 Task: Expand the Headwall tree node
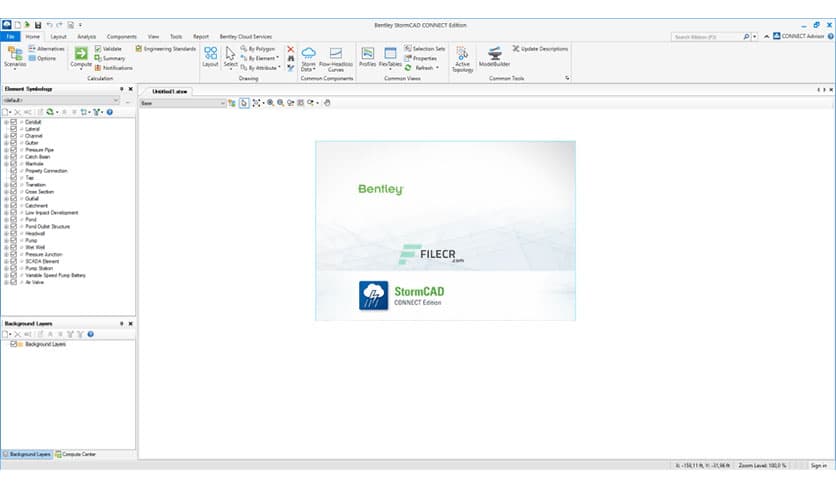click(x=6, y=233)
